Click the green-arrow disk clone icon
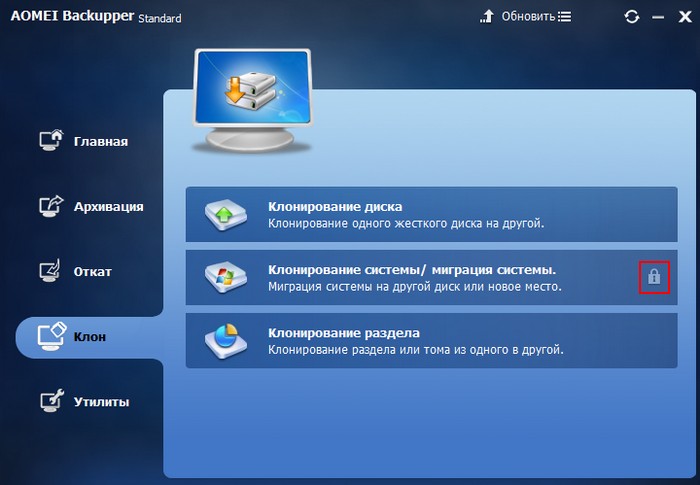This screenshot has height=485, width=700. [225, 213]
